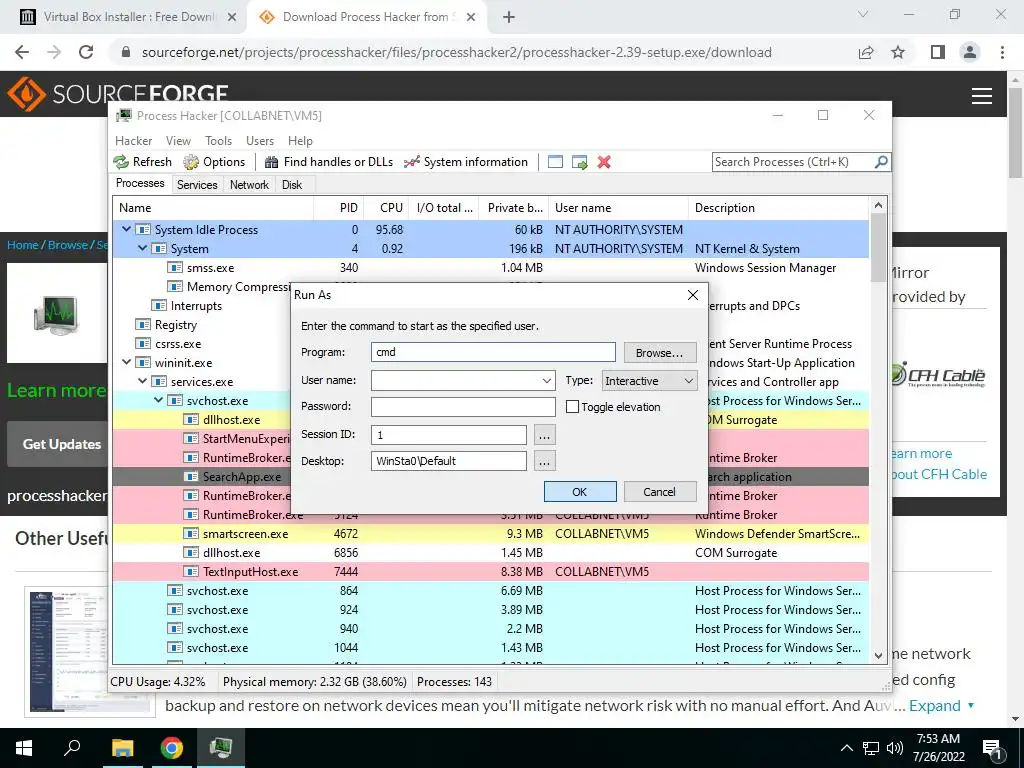This screenshot has width=1024, height=768.
Task: Click the find window toolbar icon
Action: point(555,162)
